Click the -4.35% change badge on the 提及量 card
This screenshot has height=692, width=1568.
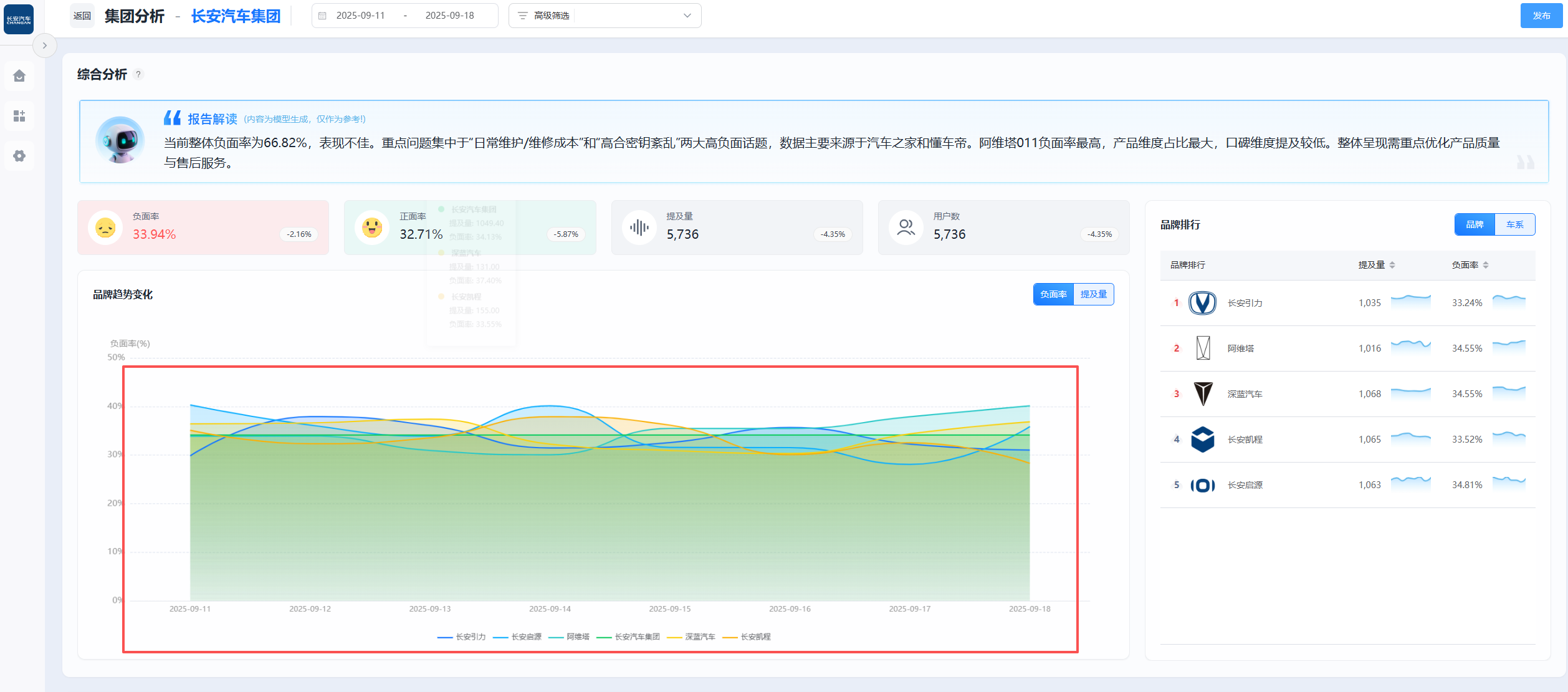click(x=833, y=234)
